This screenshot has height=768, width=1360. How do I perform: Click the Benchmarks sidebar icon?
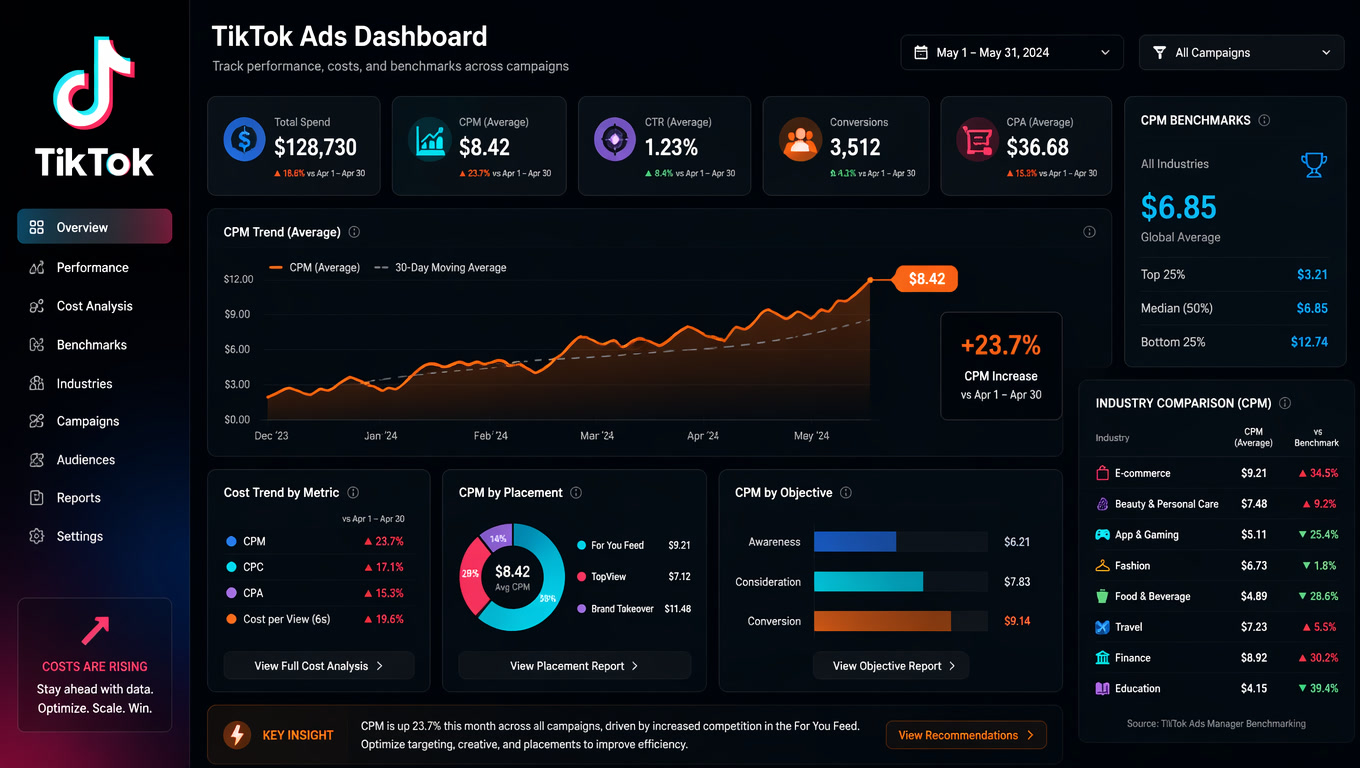(x=37, y=345)
